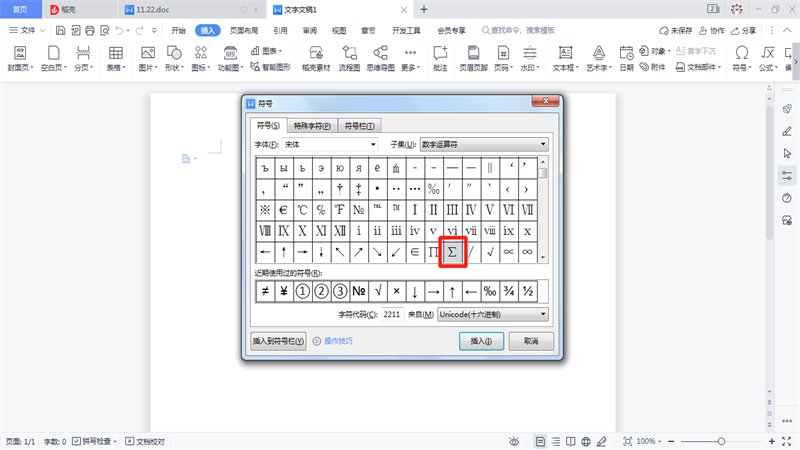Toggle document proofreading (文档校对) in status bar
The image size is (800, 450).
pyautogui.click(x=145, y=441)
